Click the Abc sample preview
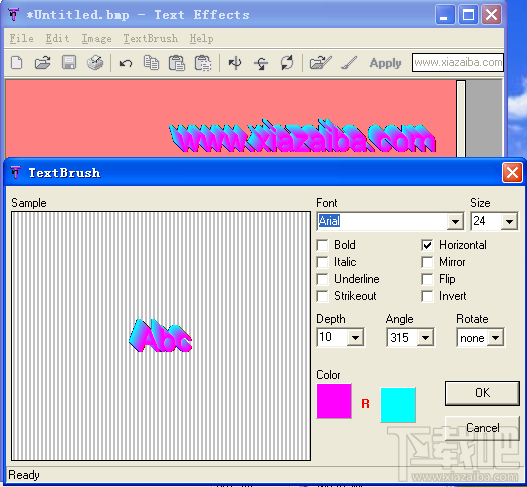Screen dimensions: 527x487 161,336
